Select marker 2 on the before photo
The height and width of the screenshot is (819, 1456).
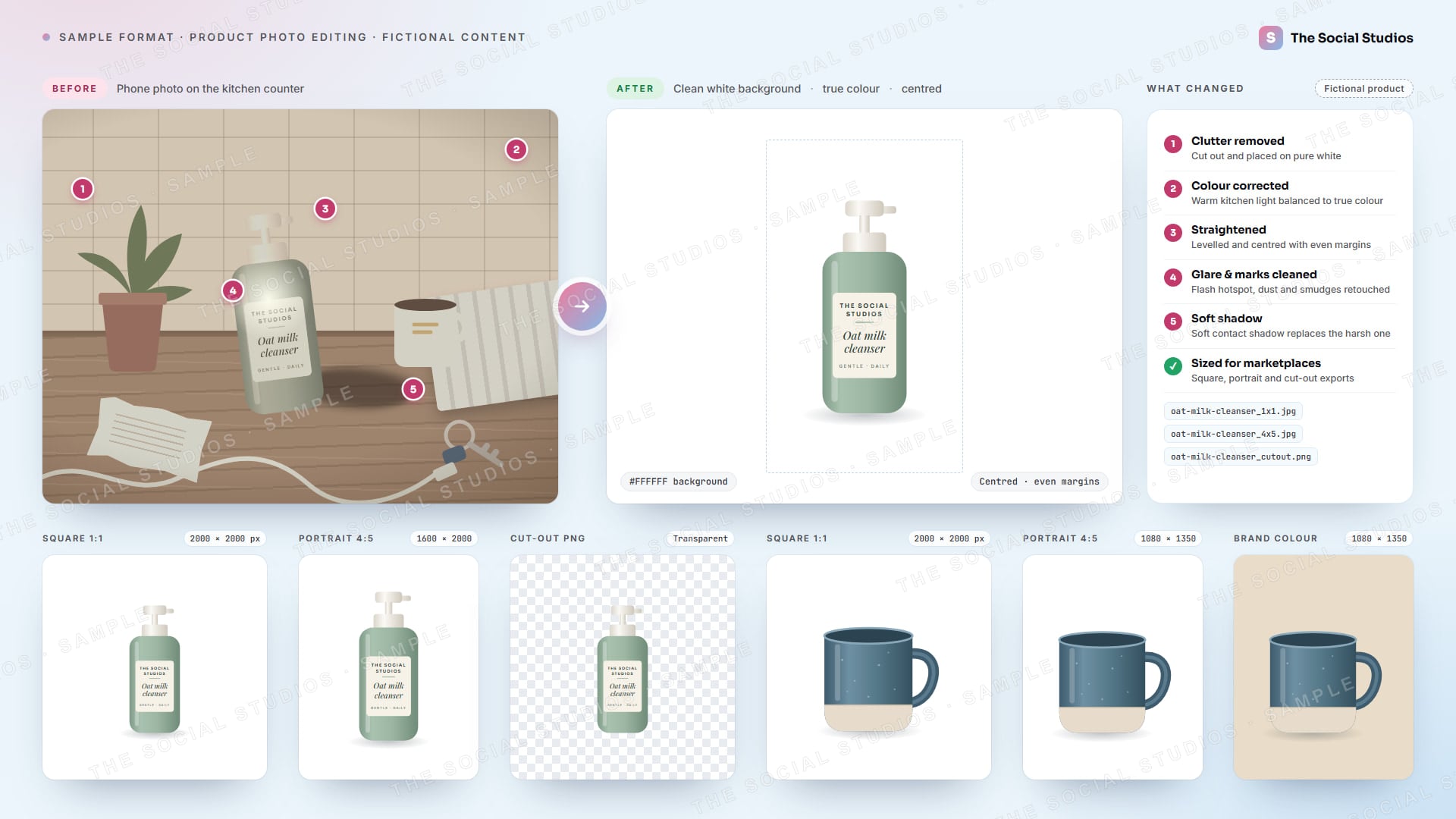(x=516, y=149)
